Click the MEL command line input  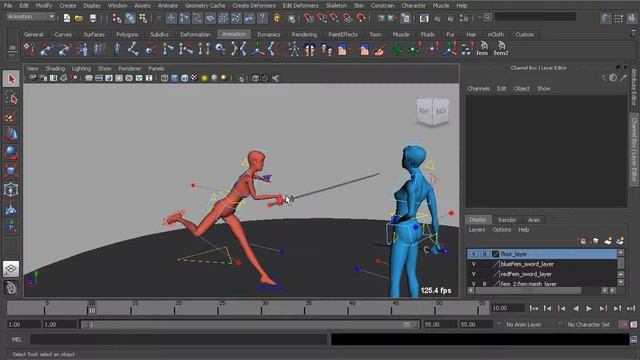coord(178,339)
